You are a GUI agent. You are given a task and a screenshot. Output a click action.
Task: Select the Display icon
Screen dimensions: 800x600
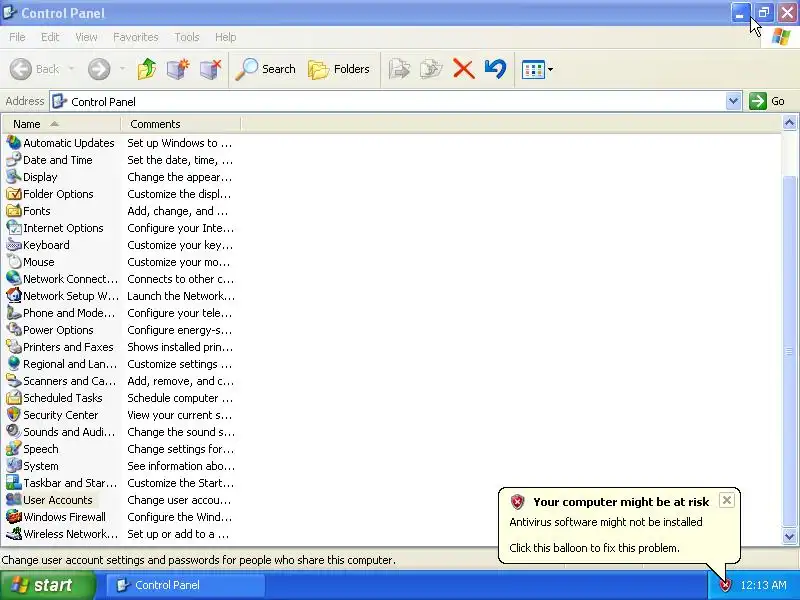pos(14,177)
